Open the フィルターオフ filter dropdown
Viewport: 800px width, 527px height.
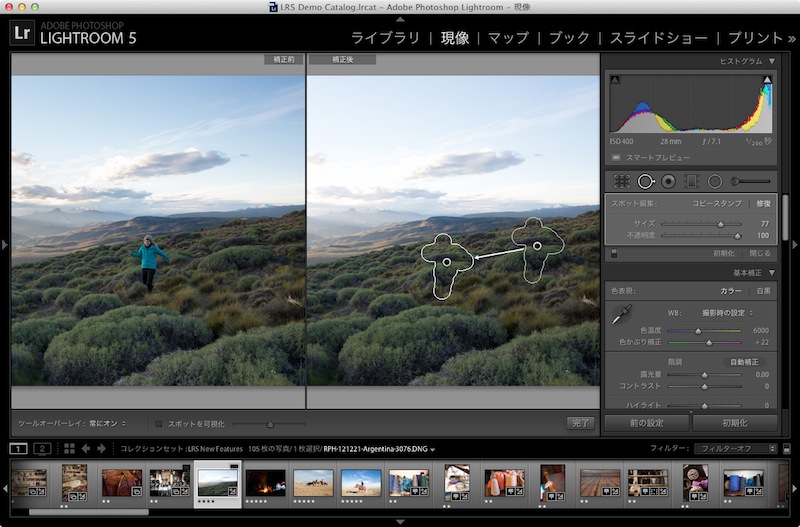click(736, 448)
